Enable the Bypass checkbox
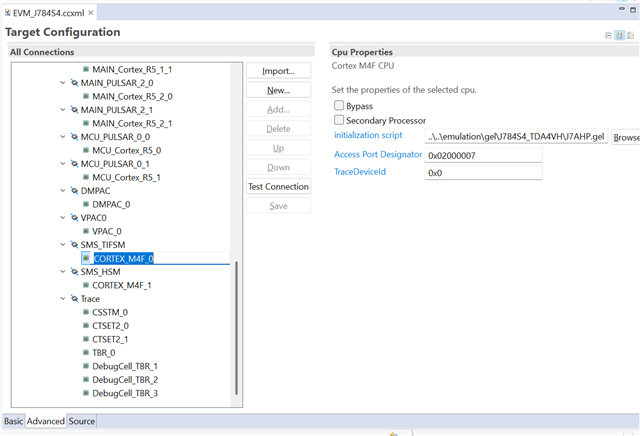Viewport: 640px width, 436px height. (x=340, y=106)
